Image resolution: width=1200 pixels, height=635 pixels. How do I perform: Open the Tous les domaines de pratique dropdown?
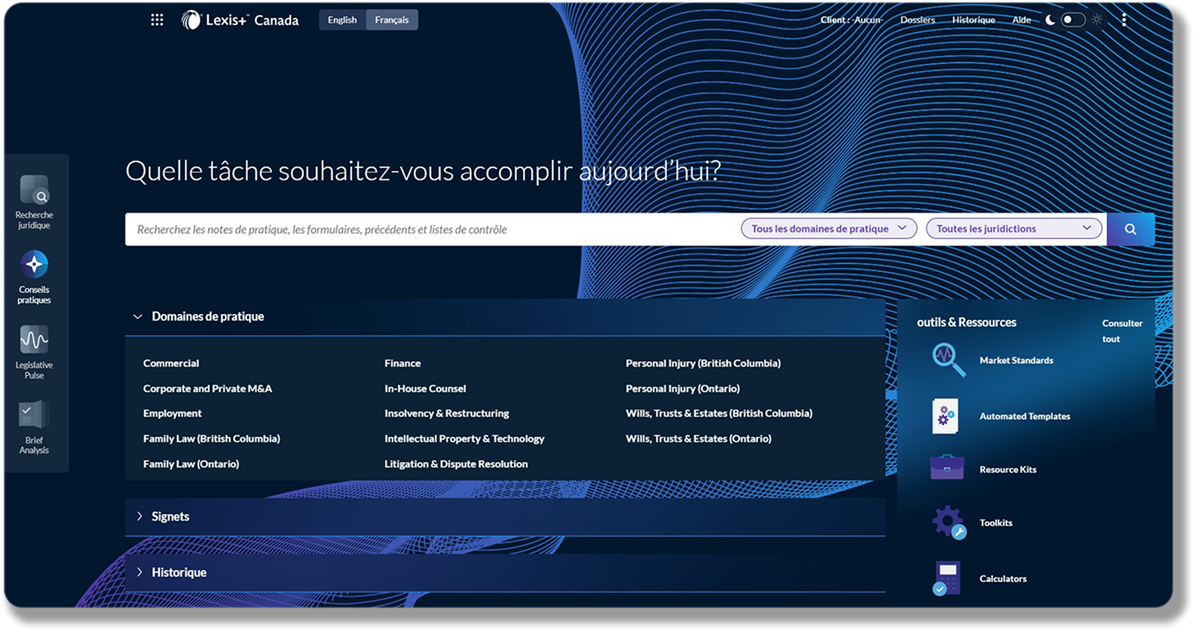[x=829, y=229]
